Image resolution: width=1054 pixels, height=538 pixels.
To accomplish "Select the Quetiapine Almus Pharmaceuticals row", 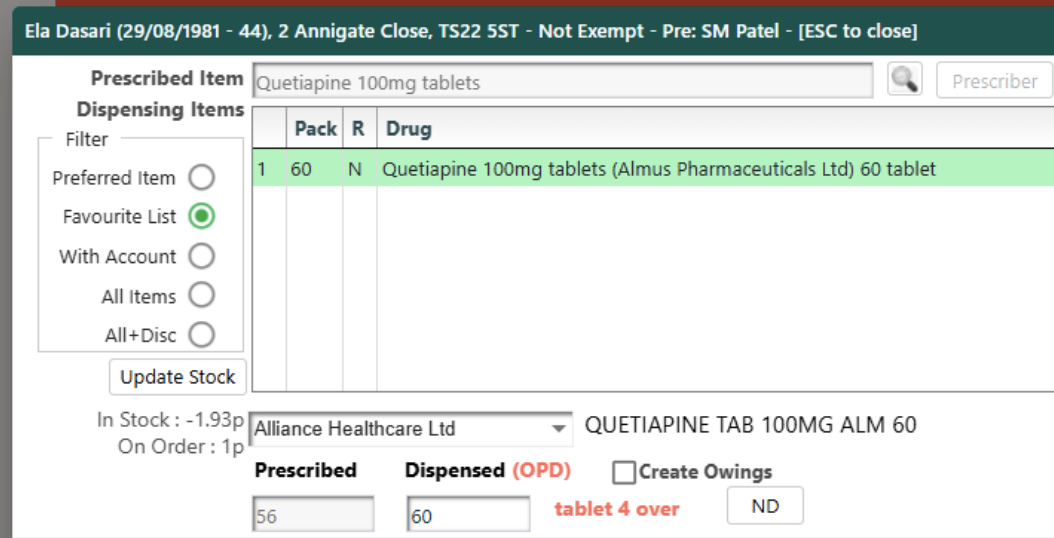I will coord(658,169).
